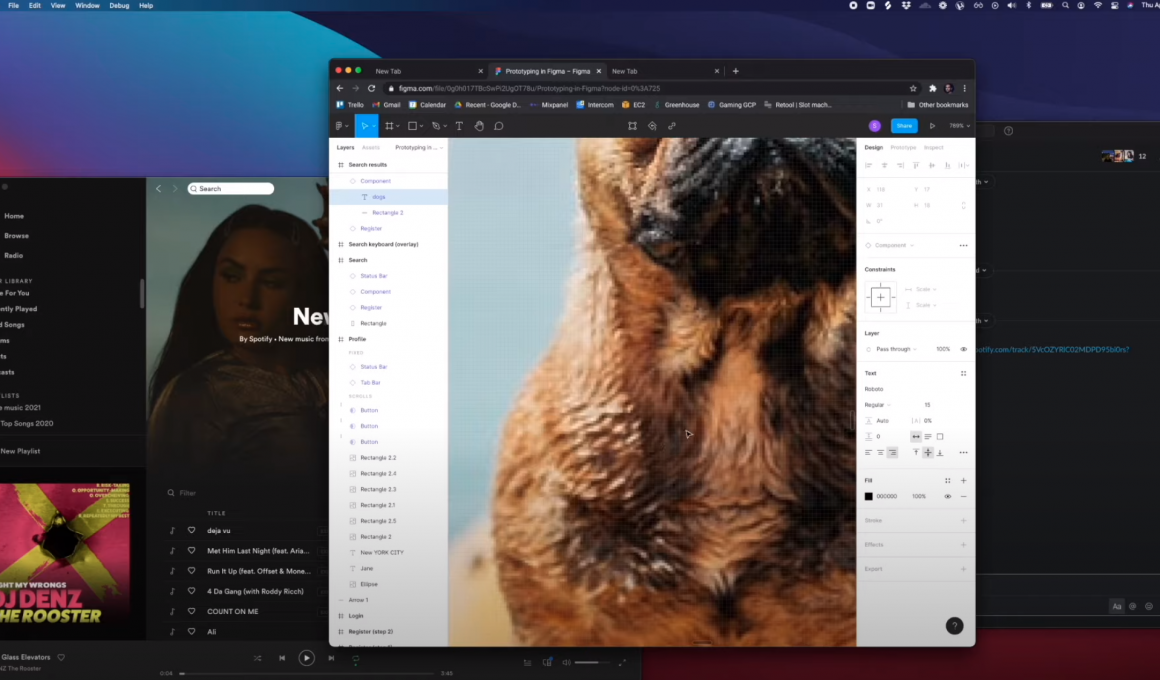Image resolution: width=1160 pixels, height=680 pixels.
Task: Open the Figma main menu icon
Action: click(x=340, y=125)
